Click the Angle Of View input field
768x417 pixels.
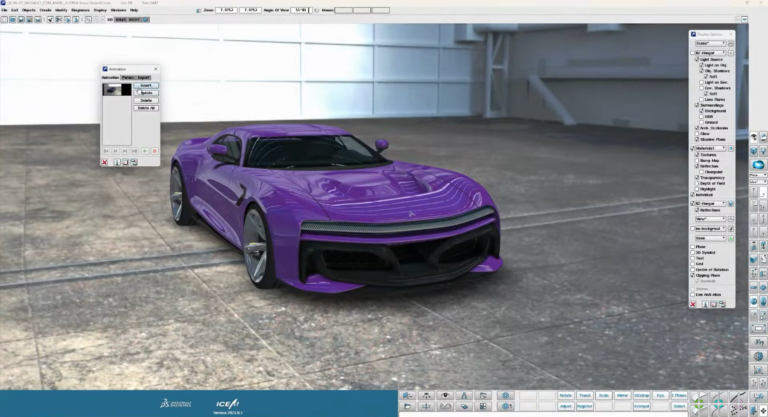(x=300, y=10)
